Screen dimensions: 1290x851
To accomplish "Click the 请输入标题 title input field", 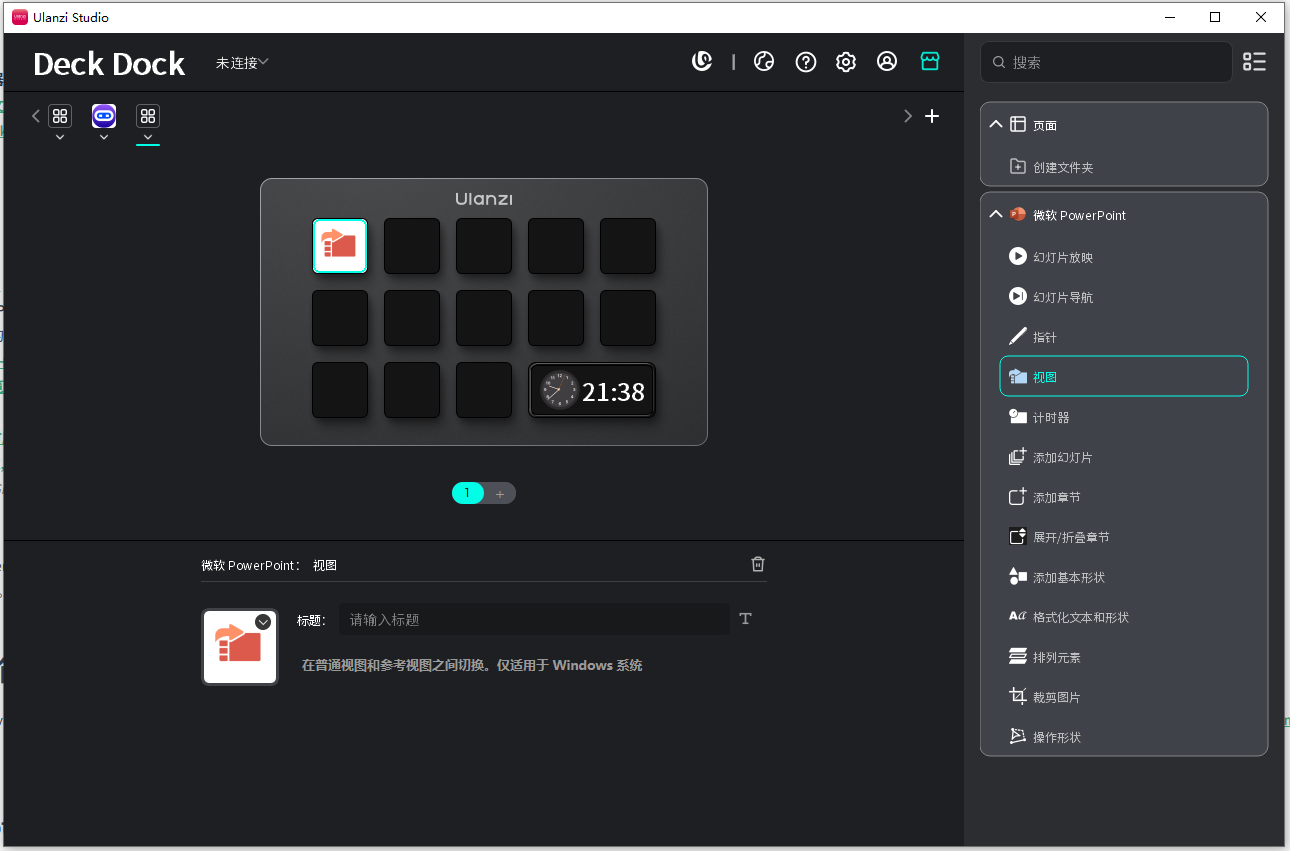I will [x=534, y=620].
